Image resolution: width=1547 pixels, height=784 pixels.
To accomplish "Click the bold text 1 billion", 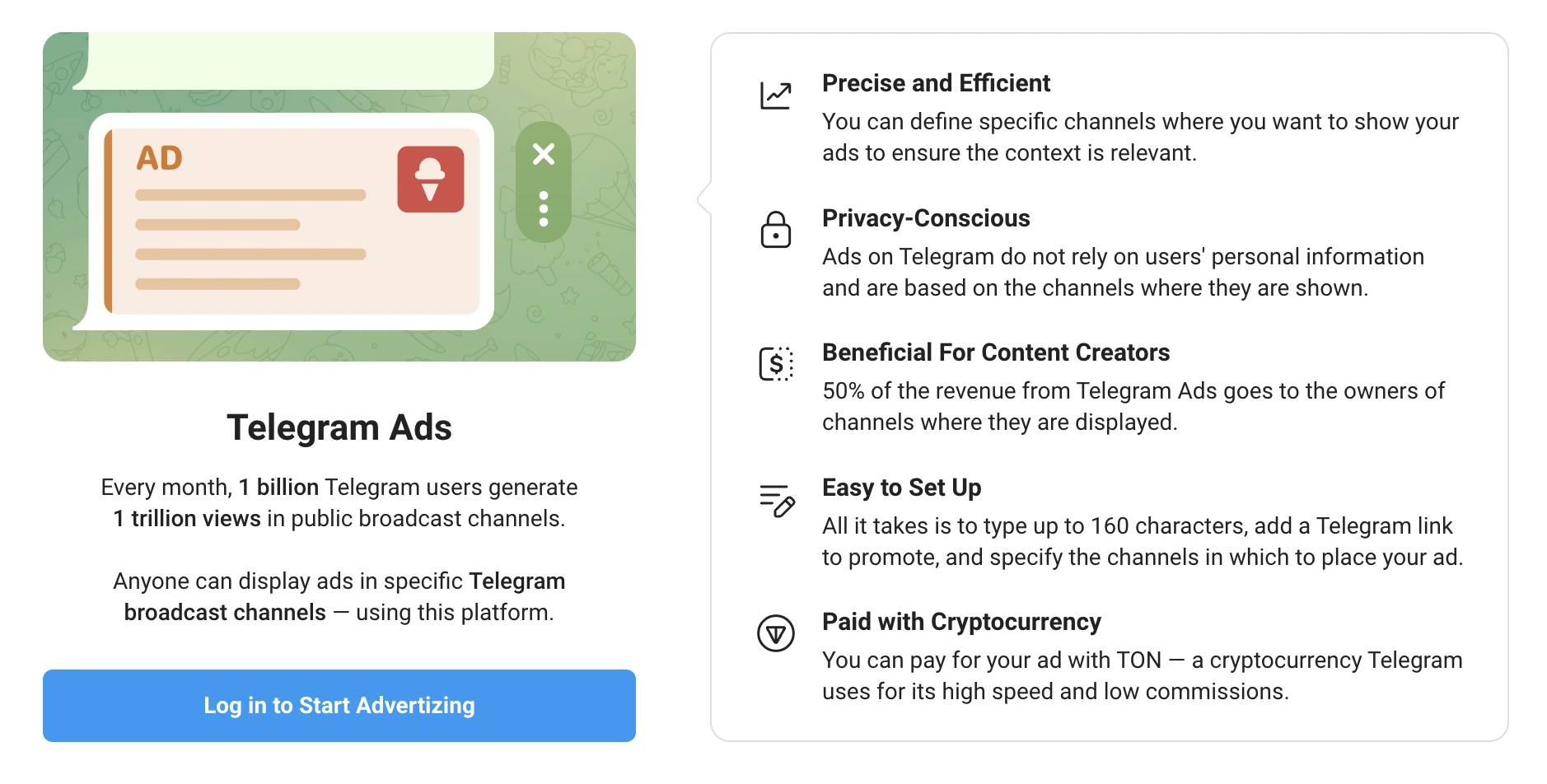I will 278,488.
